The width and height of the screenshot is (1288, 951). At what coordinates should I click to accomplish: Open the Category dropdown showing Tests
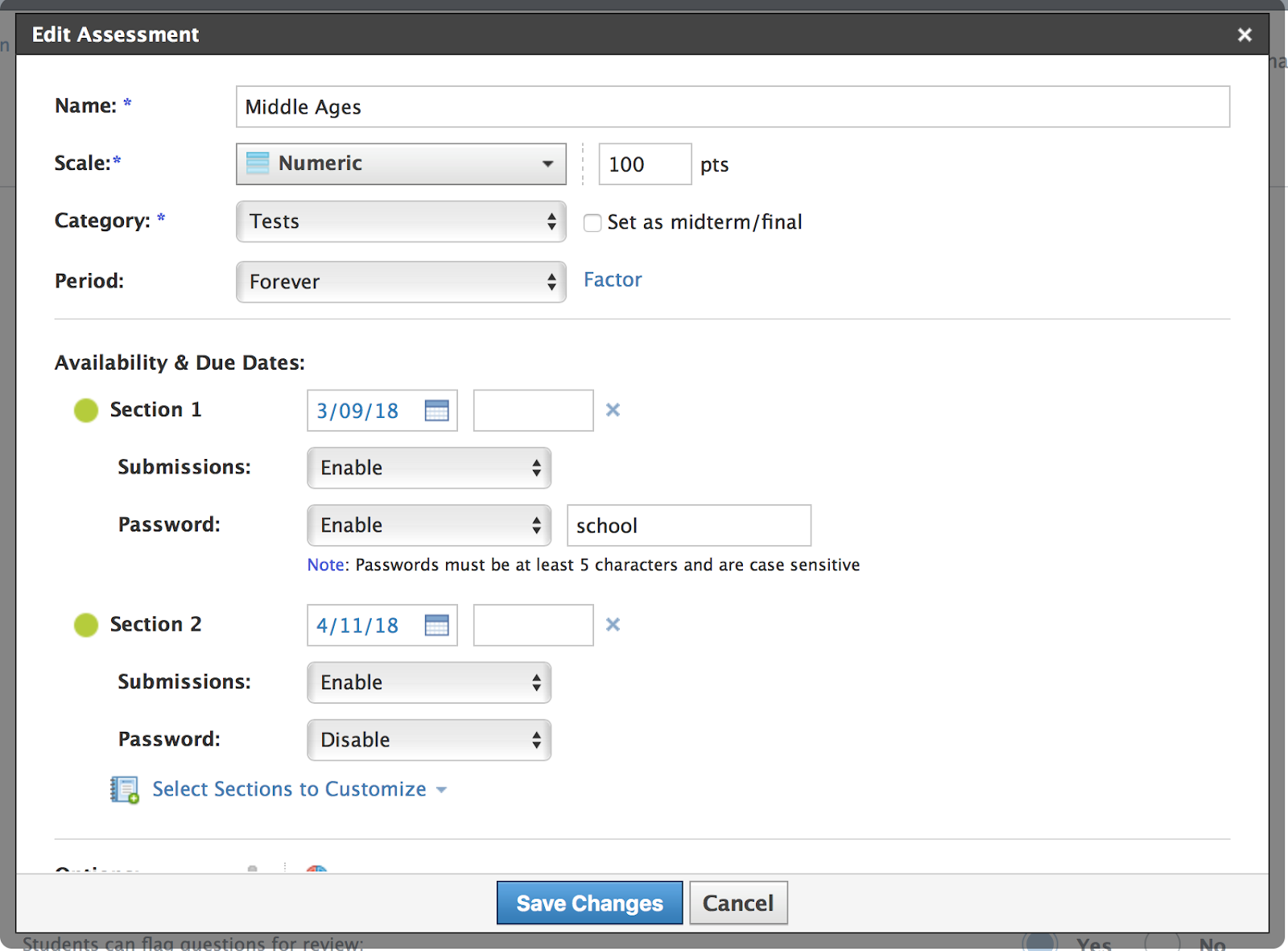coord(401,221)
